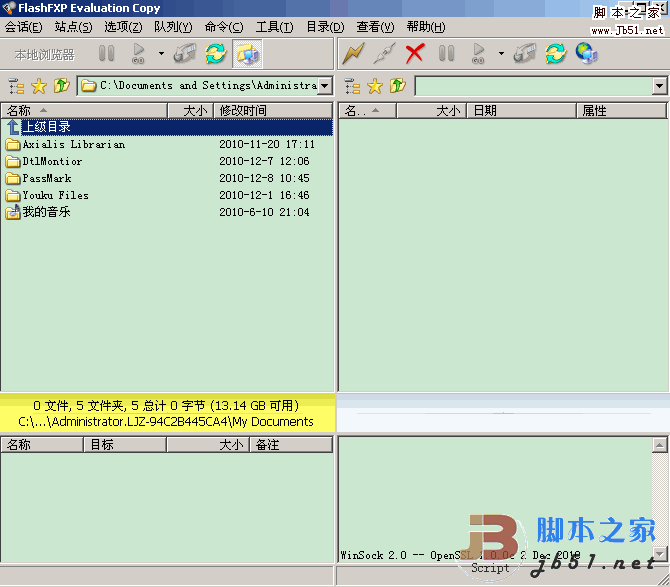Open the 选项(Z) menu
This screenshot has width=670, height=587.
[123, 27]
